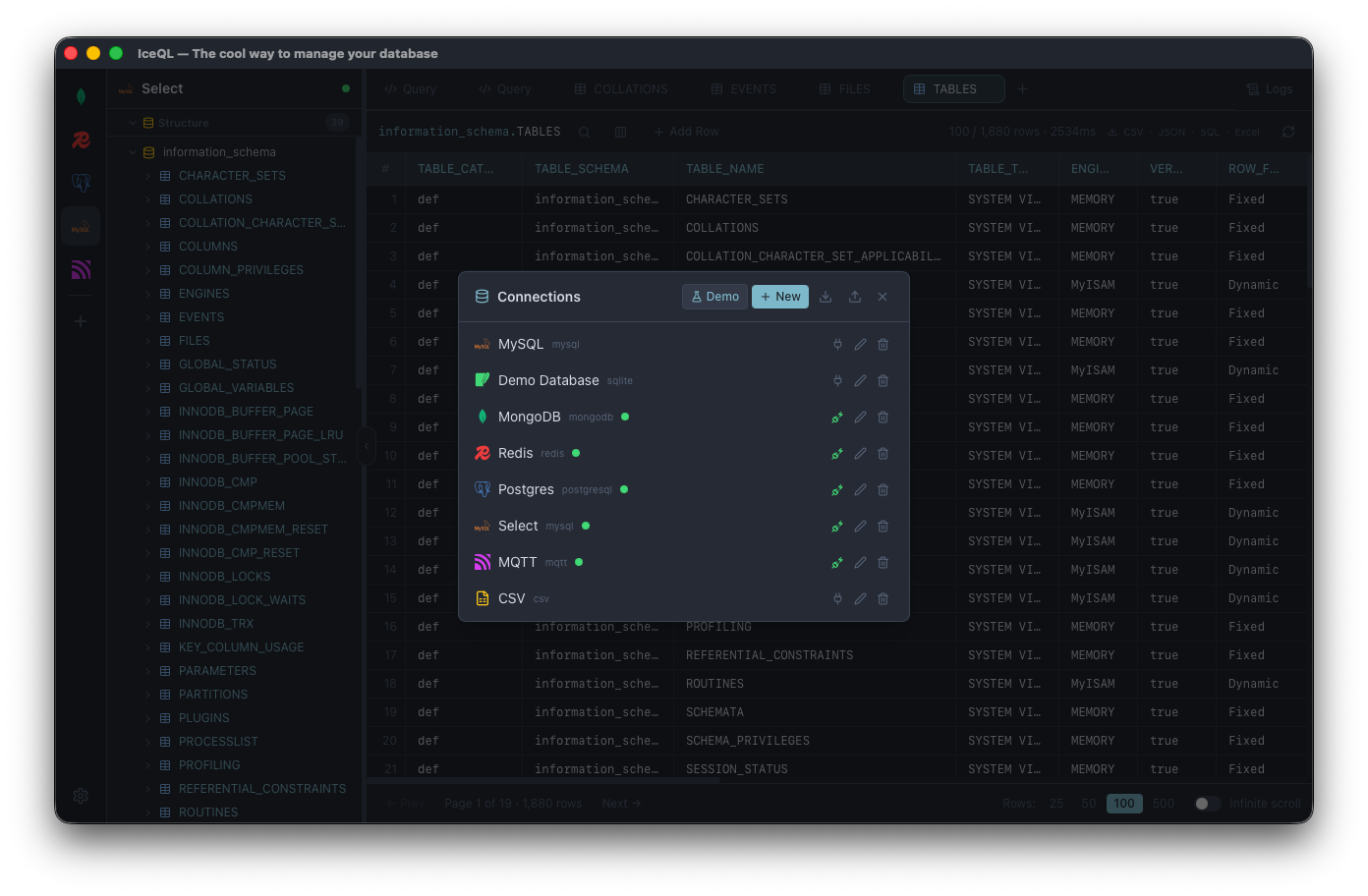The image size is (1368, 896).
Task: Expand the INNODB_CMP table node
Action: tap(148, 482)
